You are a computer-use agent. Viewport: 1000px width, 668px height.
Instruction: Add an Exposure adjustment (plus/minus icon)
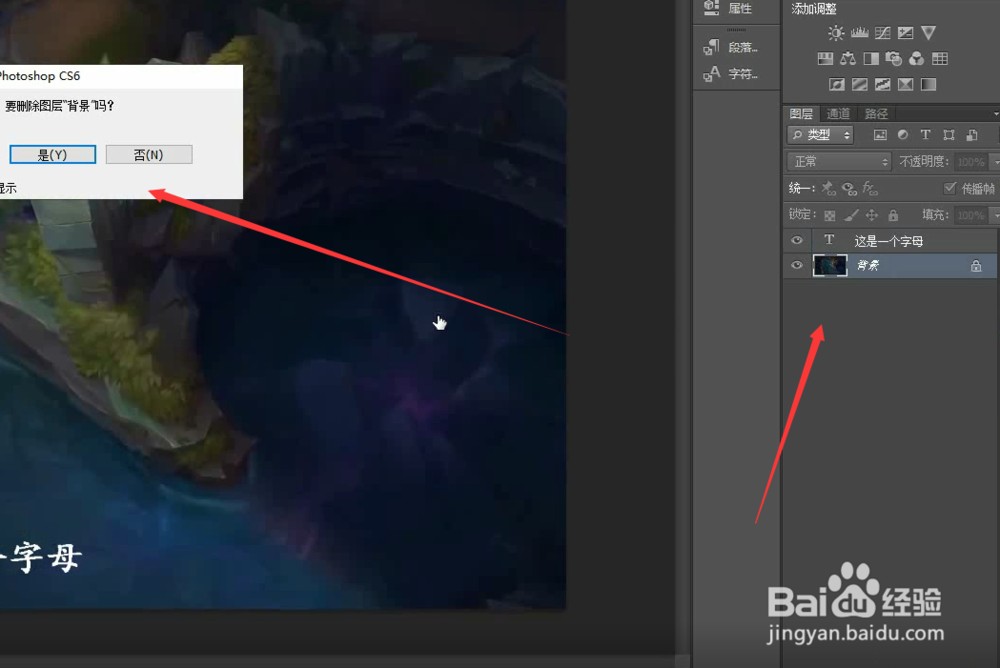point(906,33)
